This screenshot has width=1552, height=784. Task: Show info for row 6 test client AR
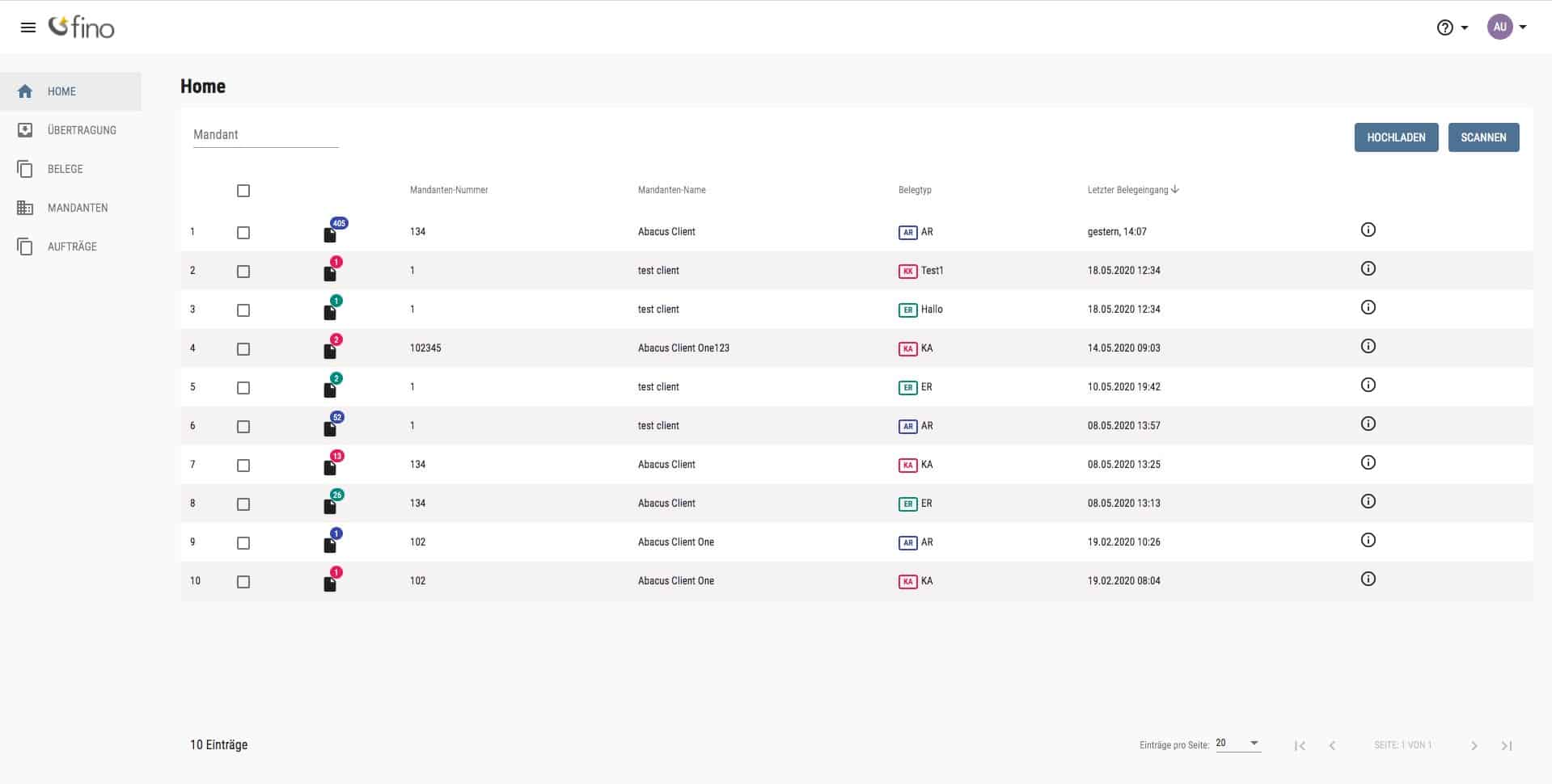tap(1368, 424)
